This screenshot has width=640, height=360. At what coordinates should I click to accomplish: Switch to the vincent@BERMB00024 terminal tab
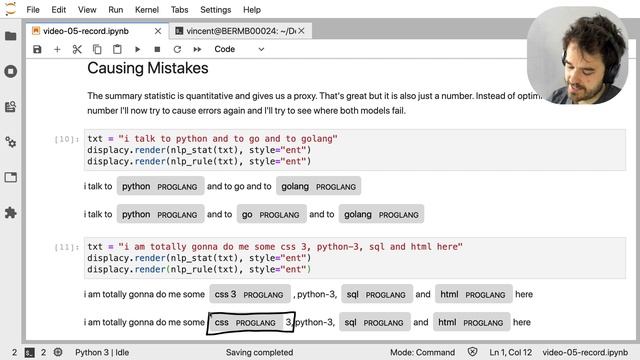click(241, 31)
